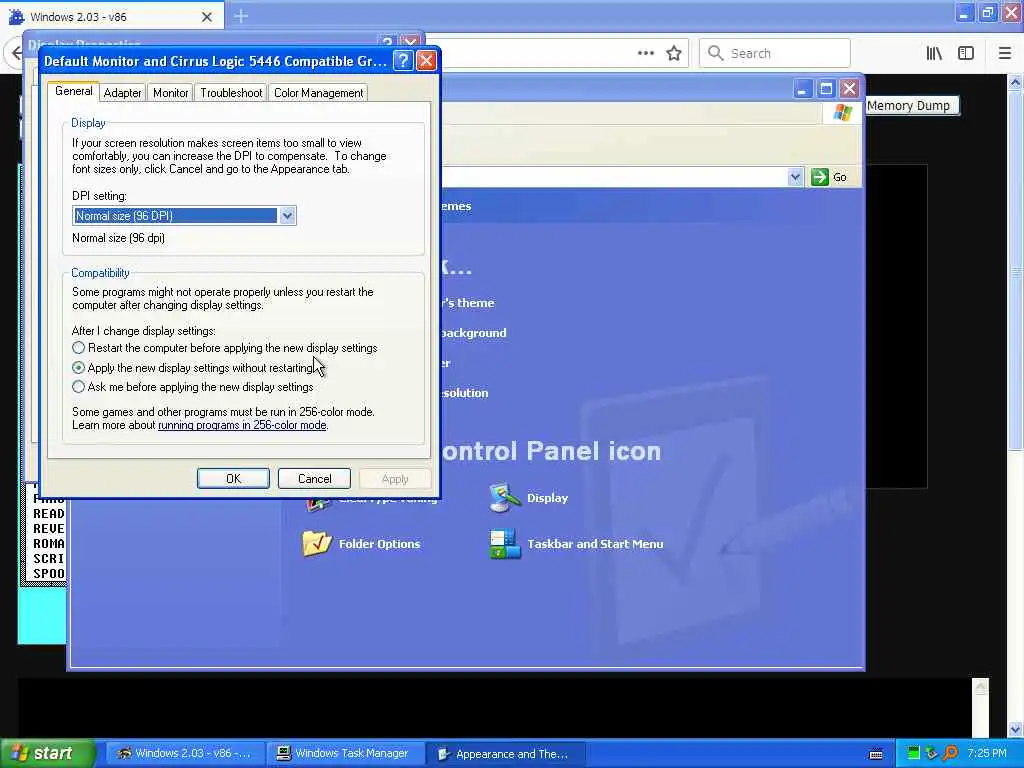The height and width of the screenshot is (768, 1024).
Task: Minimize the Control Panel window
Action: [x=802, y=89]
